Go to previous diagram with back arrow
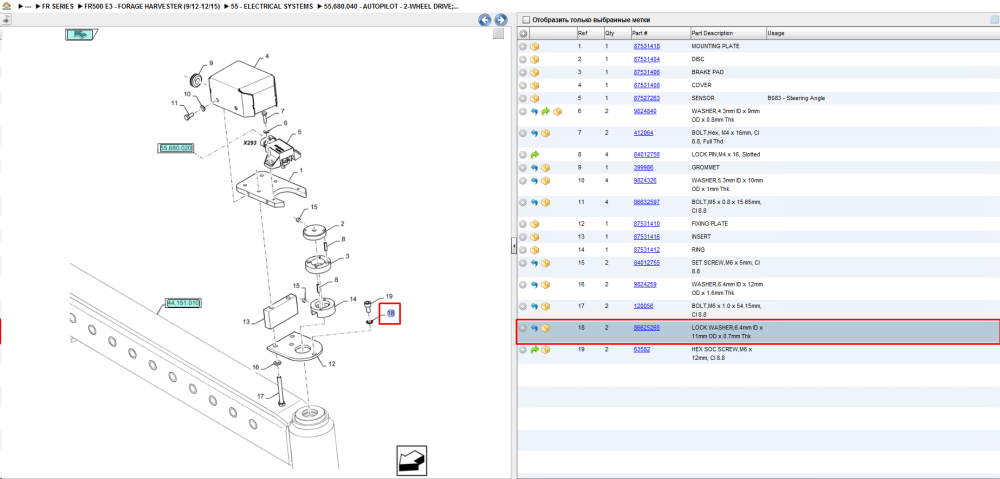The width and height of the screenshot is (1000, 479). point(485,20)
